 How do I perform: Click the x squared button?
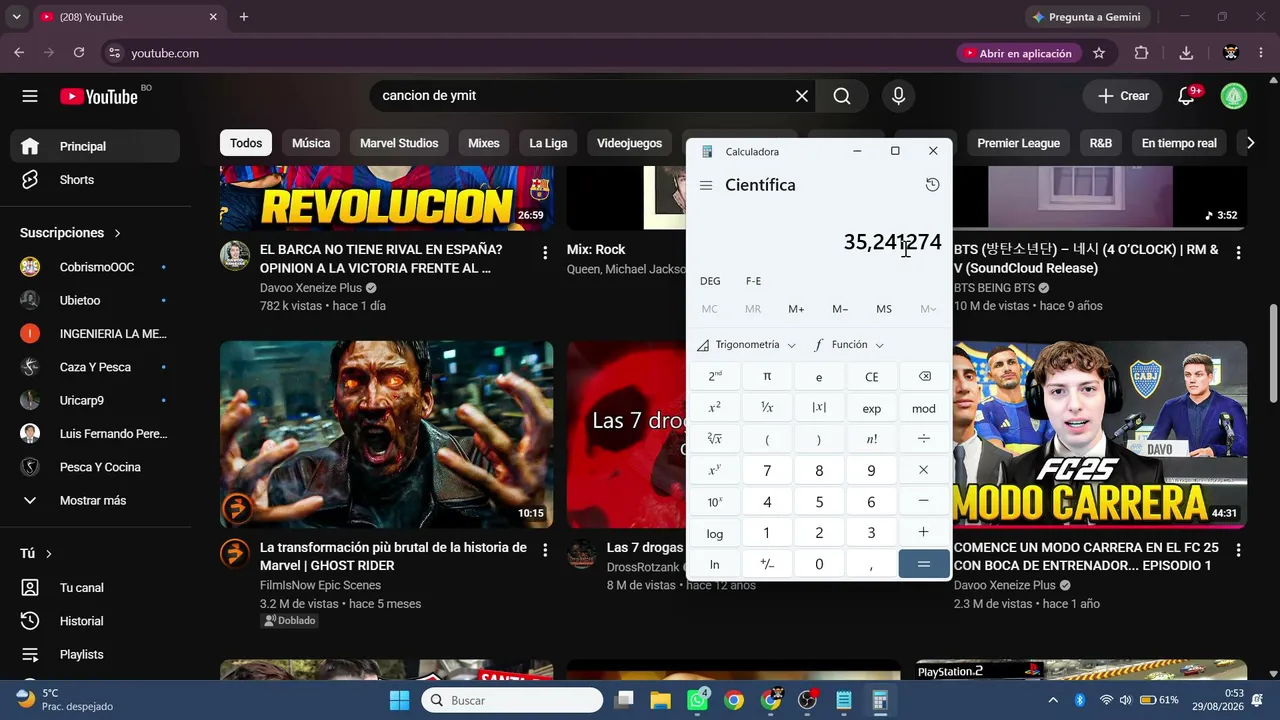(715, 408)
